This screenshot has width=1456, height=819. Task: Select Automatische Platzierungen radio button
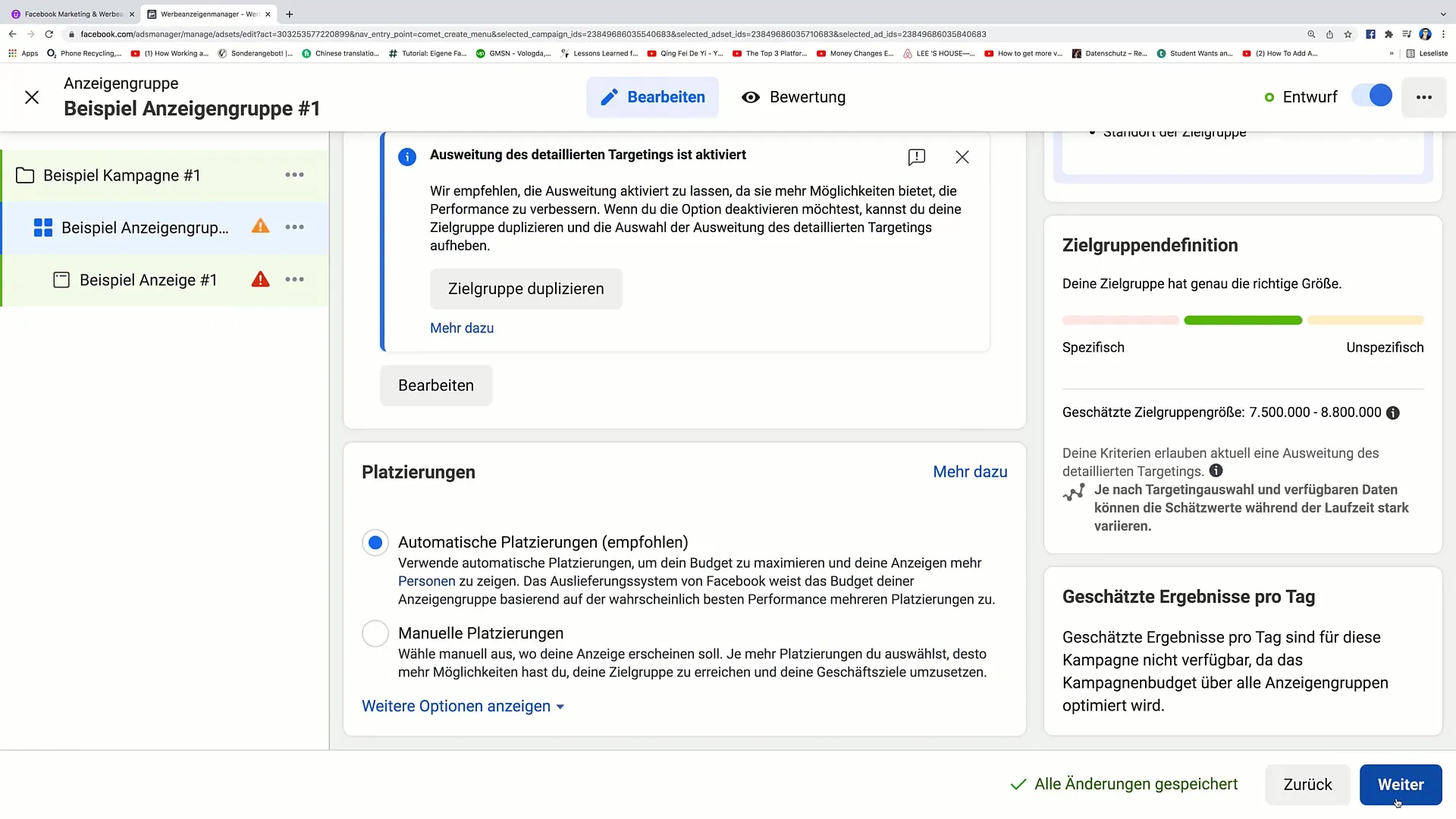point(375,541)
